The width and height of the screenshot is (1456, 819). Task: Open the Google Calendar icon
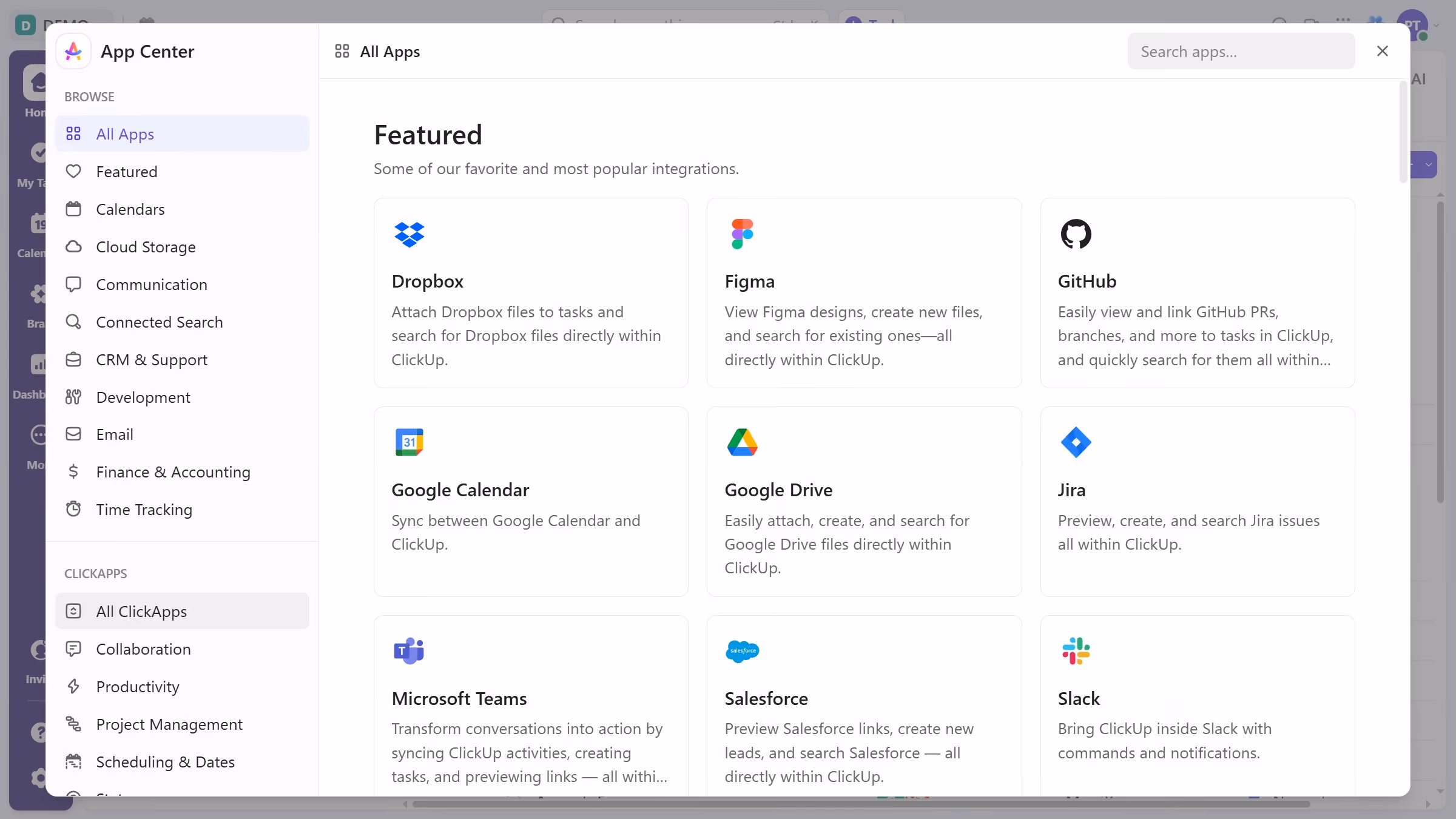[409, 442]
